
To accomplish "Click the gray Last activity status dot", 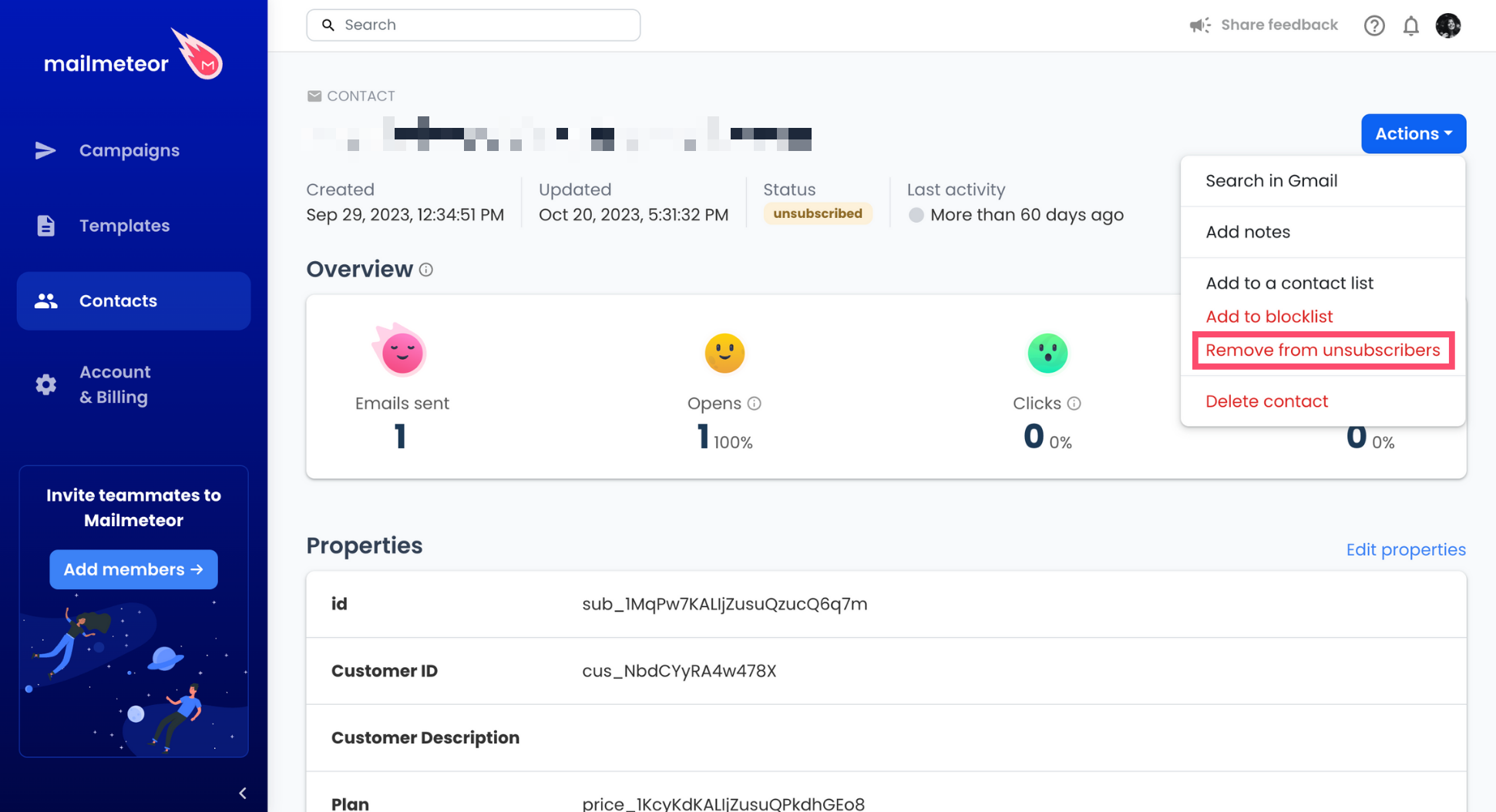I will [916, 215].
